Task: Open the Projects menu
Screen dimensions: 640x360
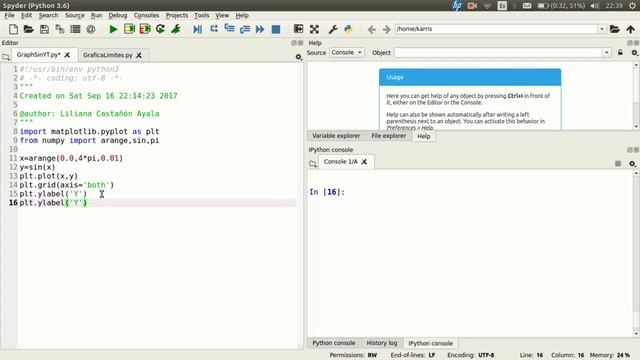Action: [x=177, y=15]
